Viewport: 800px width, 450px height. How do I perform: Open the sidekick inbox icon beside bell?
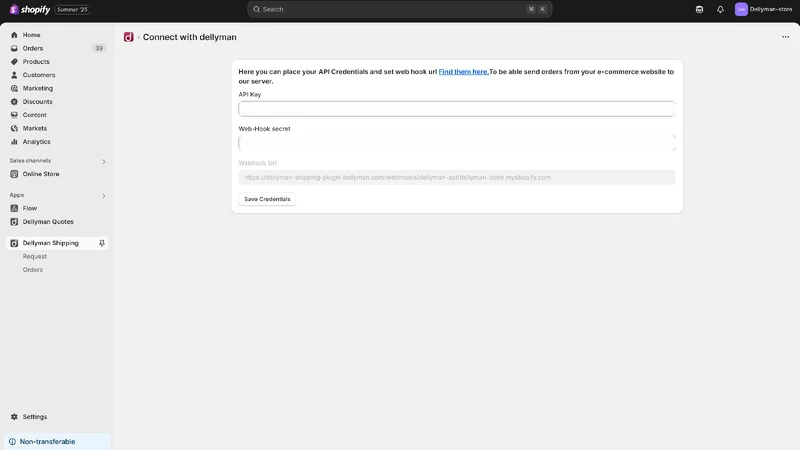699,9
